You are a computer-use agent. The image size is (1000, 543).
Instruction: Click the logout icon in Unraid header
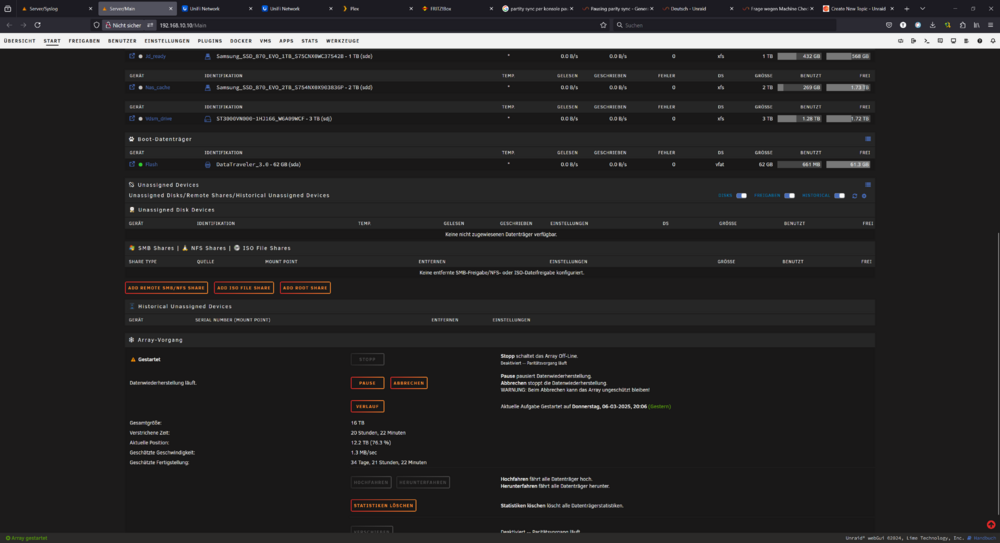pos(914,41)
